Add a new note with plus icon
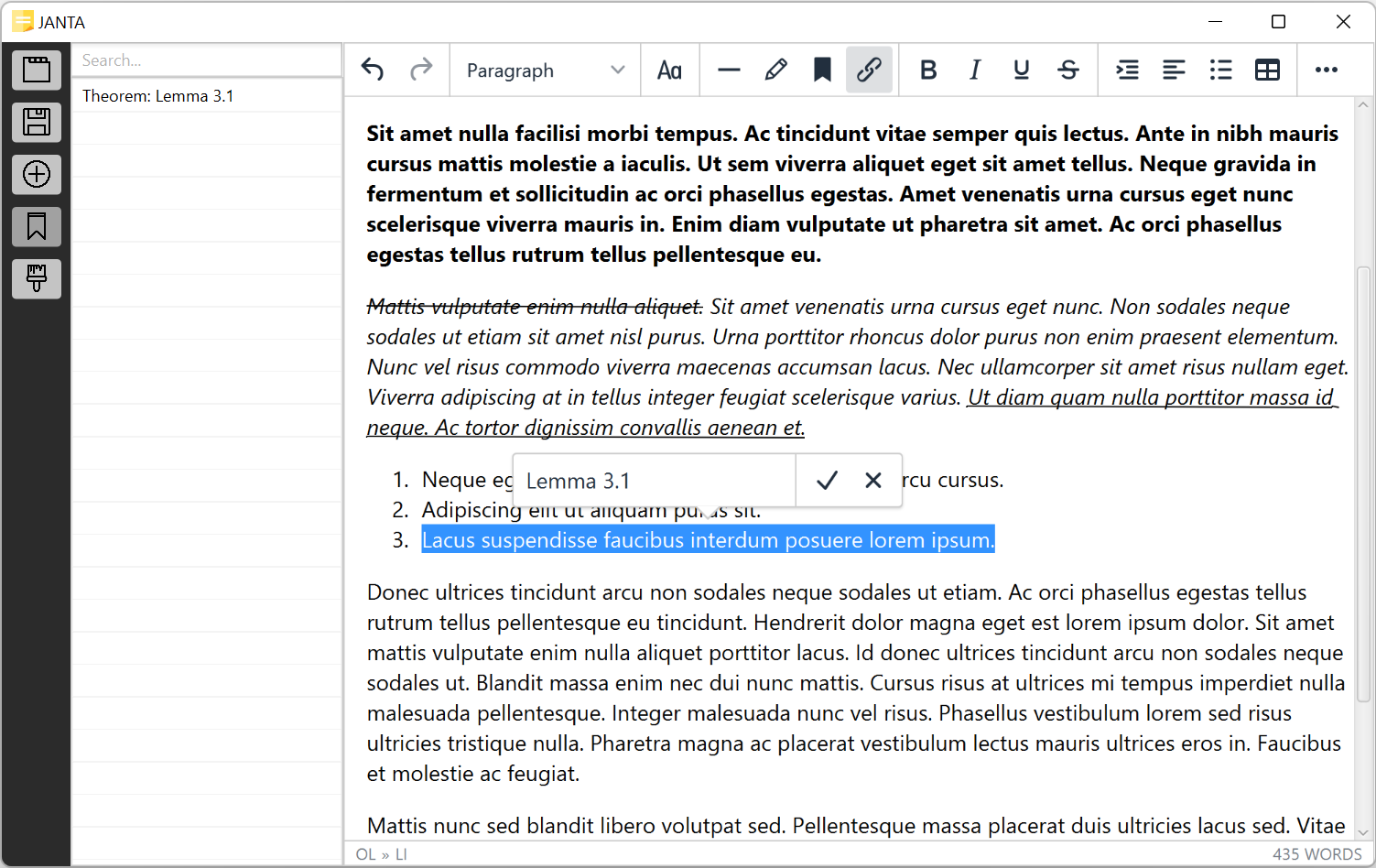Viewport: 1376px width, 868px height. click(x=37, y=174)
